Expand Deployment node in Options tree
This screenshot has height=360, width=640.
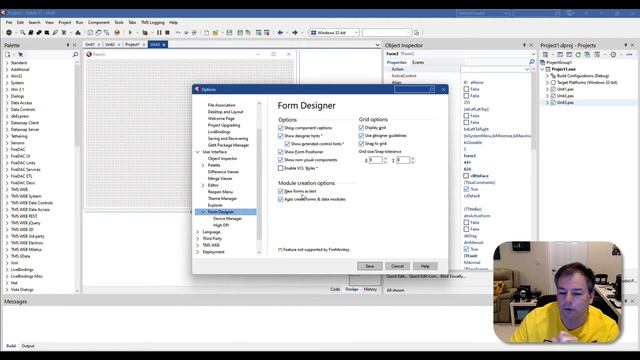click(198, 252)
